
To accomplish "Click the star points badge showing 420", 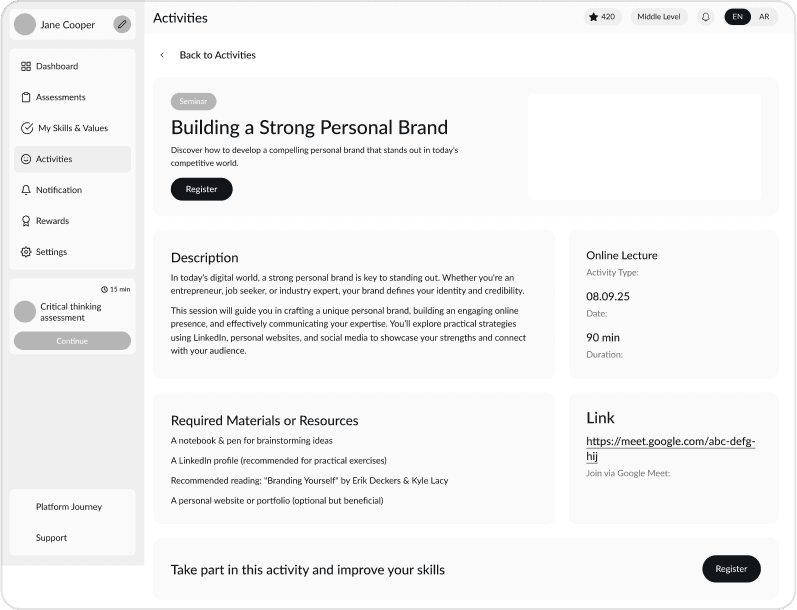I will coord(602,17).
